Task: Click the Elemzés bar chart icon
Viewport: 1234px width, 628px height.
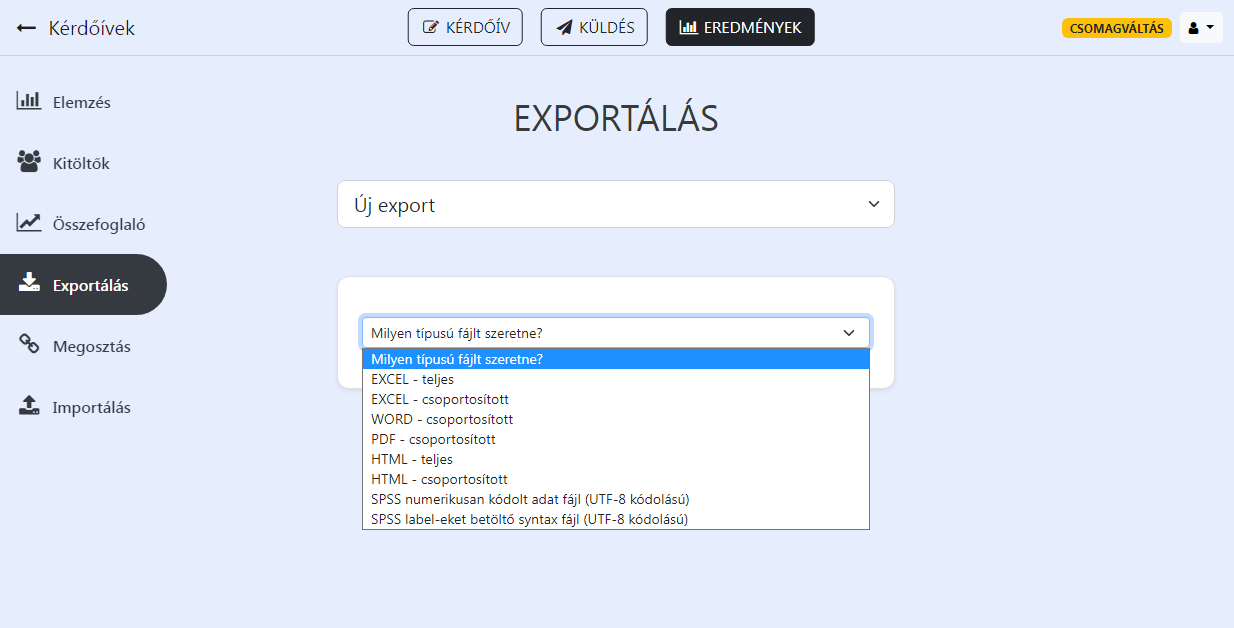Action: click(28, 101)
